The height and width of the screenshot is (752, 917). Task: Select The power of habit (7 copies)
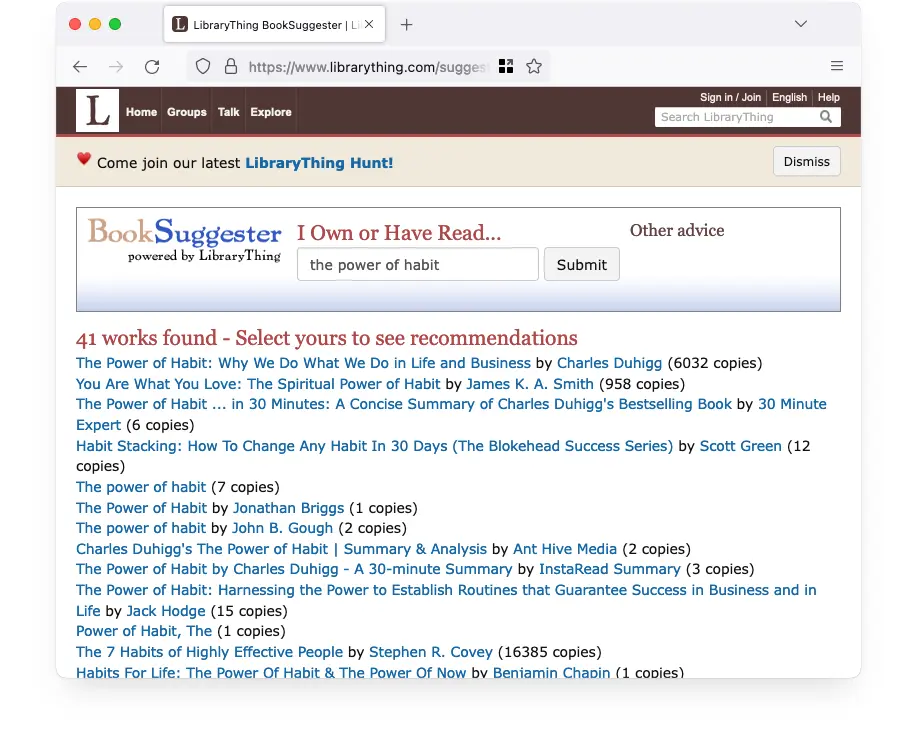coord(141,487)
